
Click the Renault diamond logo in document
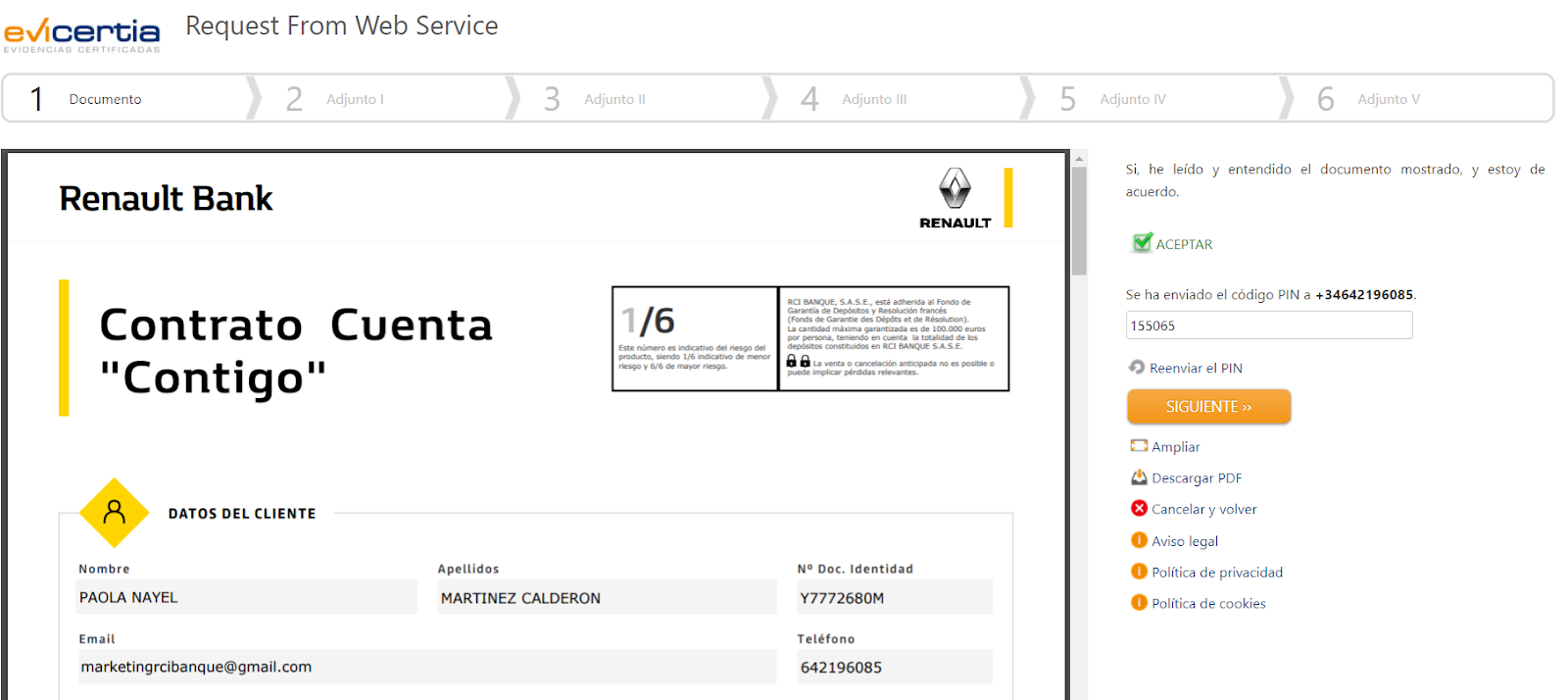955,188
